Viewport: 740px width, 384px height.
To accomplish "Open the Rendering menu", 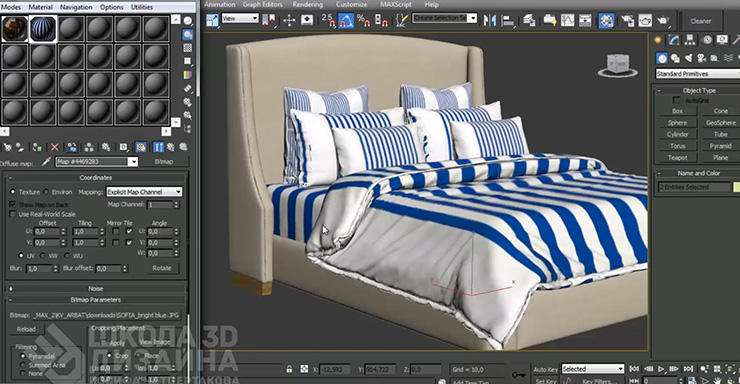I will (x=307, y=4).
